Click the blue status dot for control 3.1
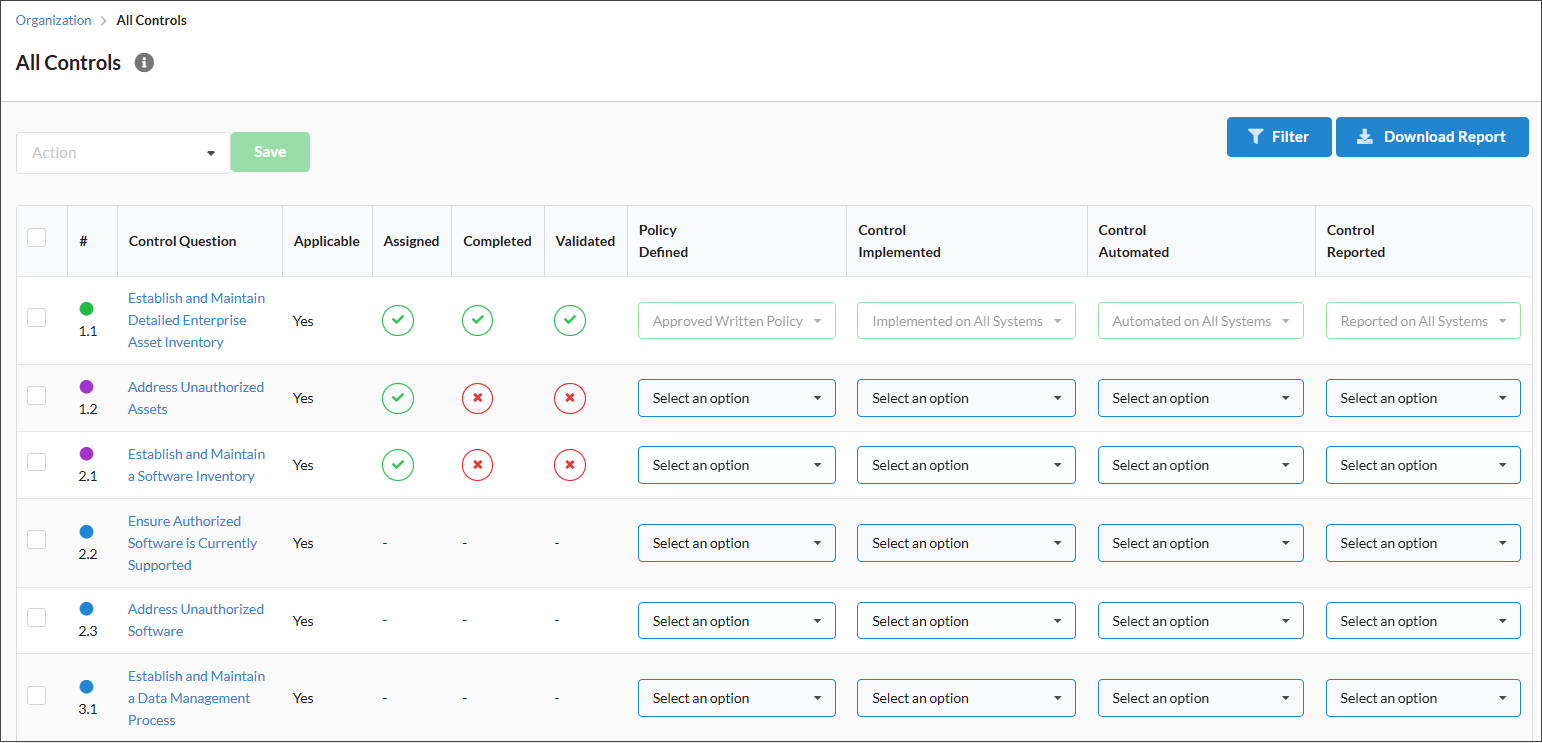The image size is (1542, 743). point(86,687)
